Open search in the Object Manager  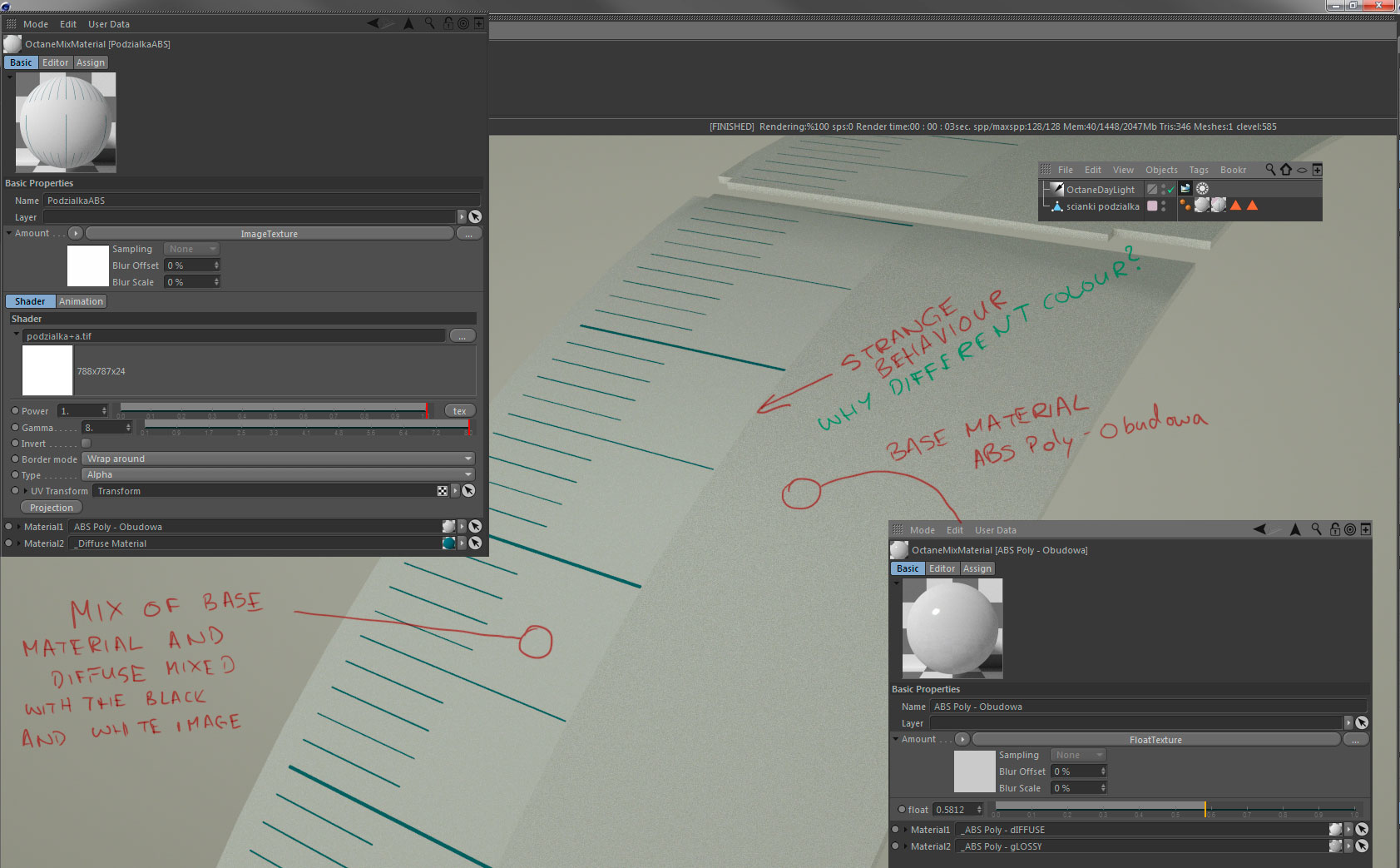tap(1270, 169)
